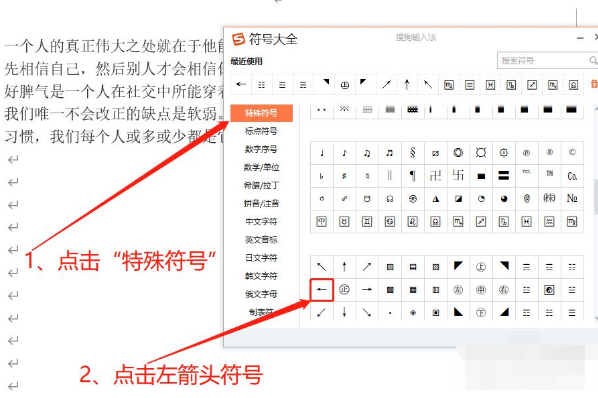Insert the beamed notes ♫ symbol

click(367, 153)
